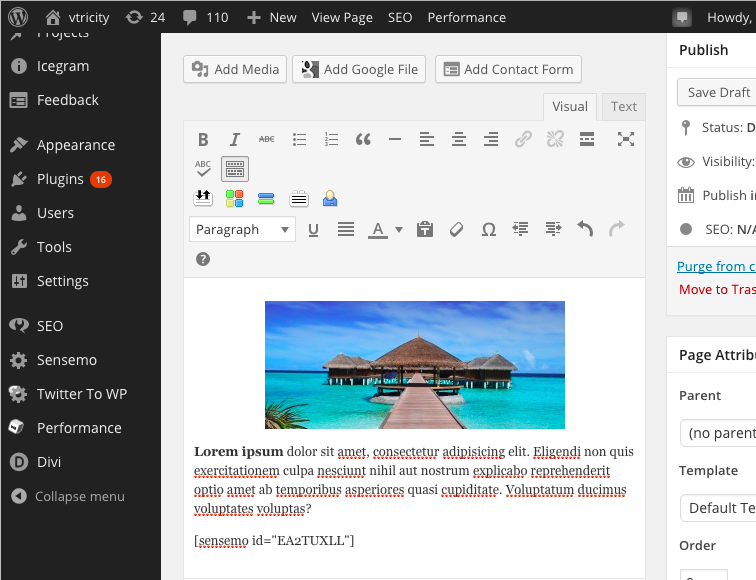Insert horizontal line
This screenshot has height=580, width=756.
pyautogui.click(x=395, y=140)
